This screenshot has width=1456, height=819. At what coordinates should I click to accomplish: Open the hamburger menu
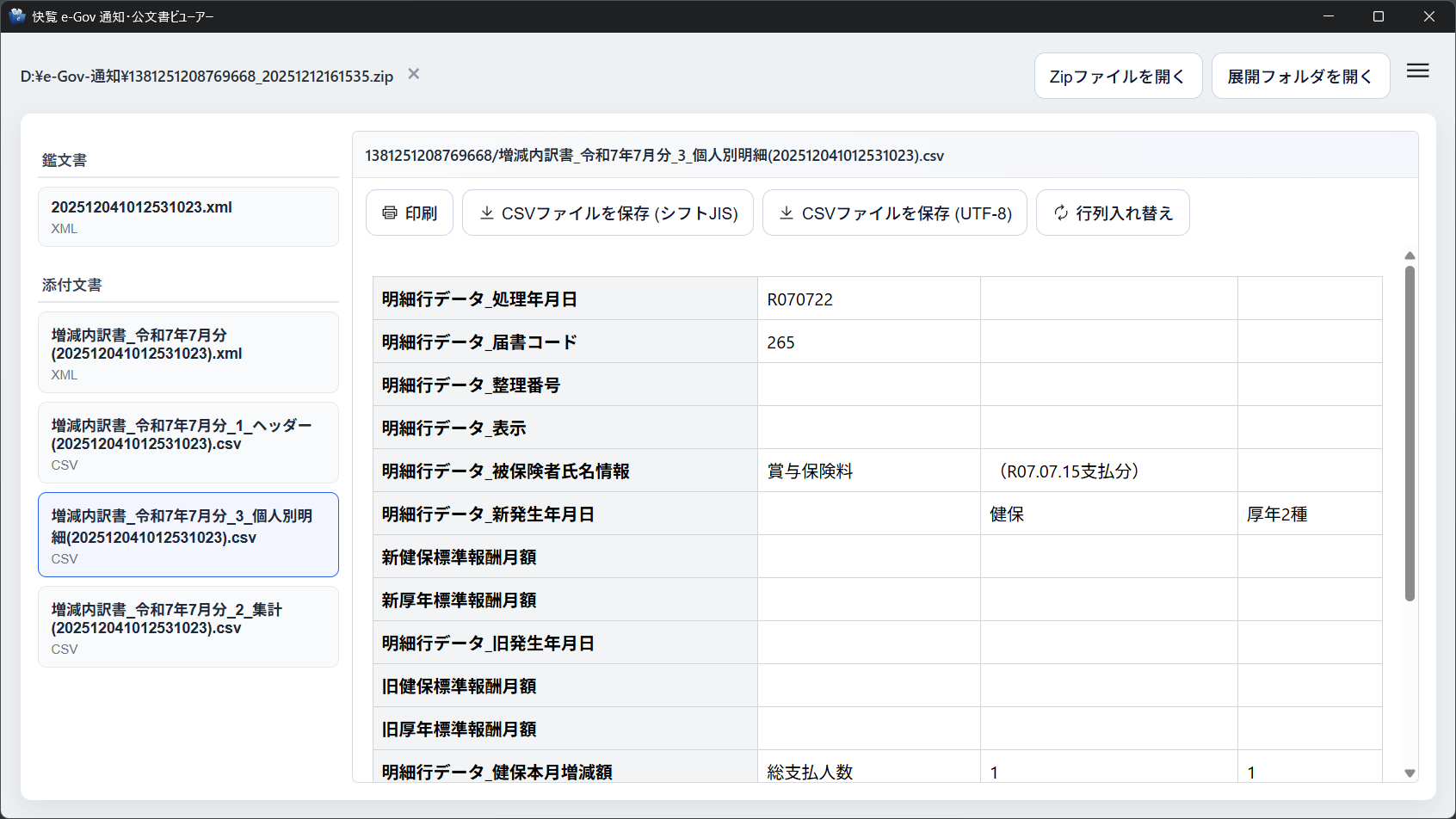[1417, 71]
